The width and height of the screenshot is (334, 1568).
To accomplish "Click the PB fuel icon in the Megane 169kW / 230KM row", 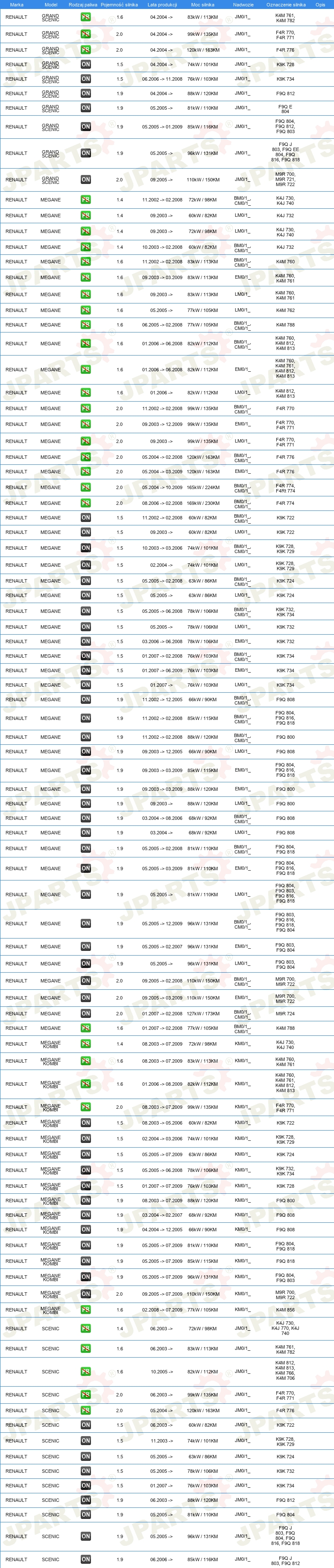I will point(86,503).
